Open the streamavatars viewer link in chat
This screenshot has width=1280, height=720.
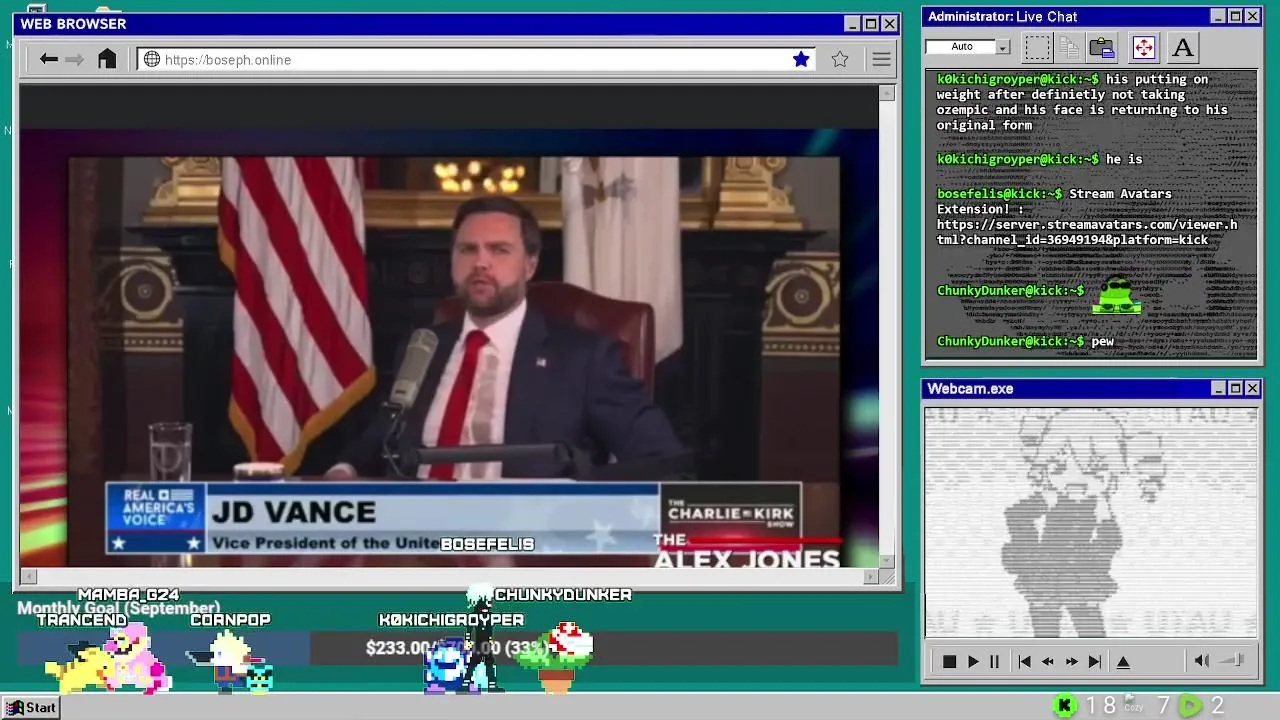pyautogui.click(x=1086, y=232)
